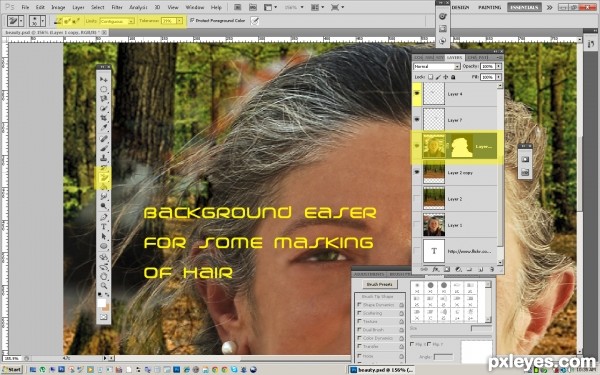Choose Sampling Continuous icon in options bar
The image size is (600, 375).
pos(59,21)
